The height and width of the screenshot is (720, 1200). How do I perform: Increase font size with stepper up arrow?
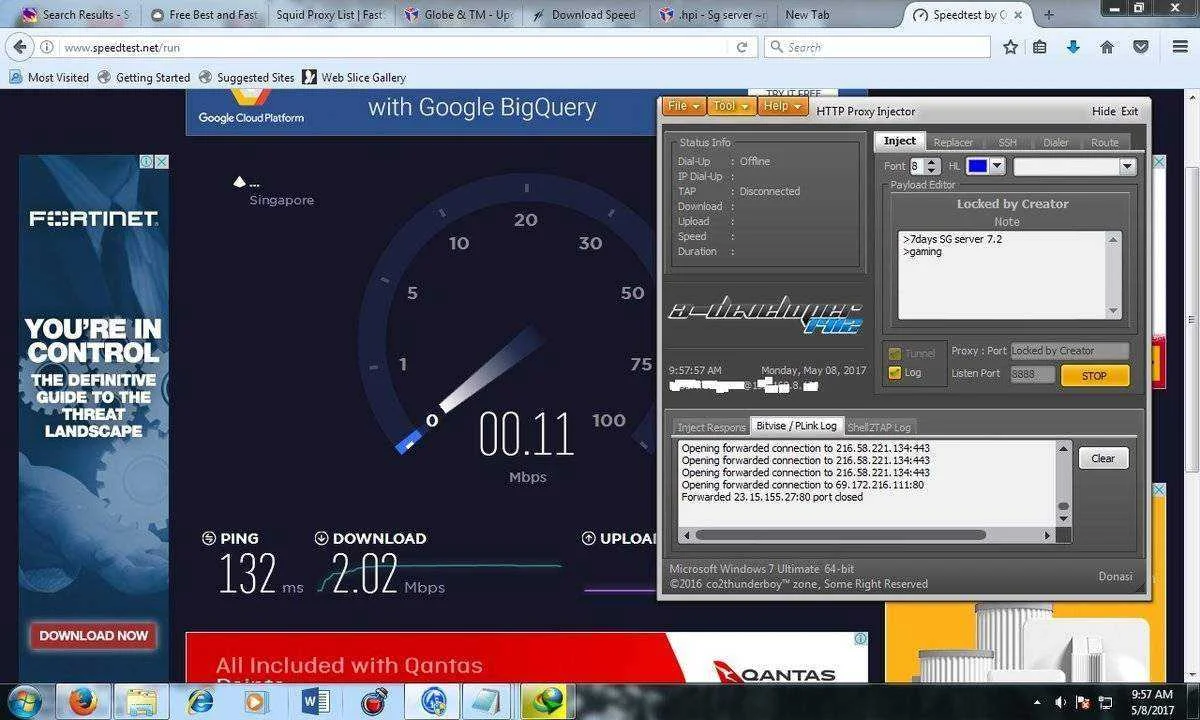tap(933, 162)
